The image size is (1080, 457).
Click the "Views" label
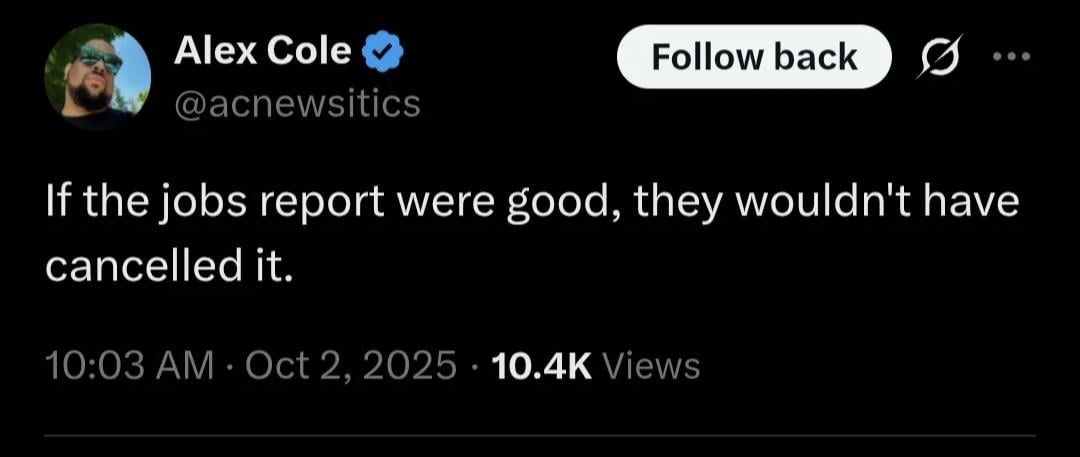[653, 367]
